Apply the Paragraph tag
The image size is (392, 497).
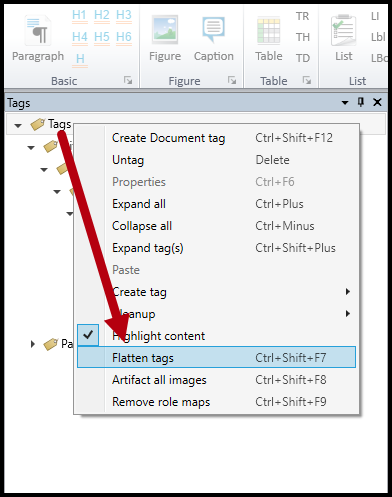[x=38, y=40]
